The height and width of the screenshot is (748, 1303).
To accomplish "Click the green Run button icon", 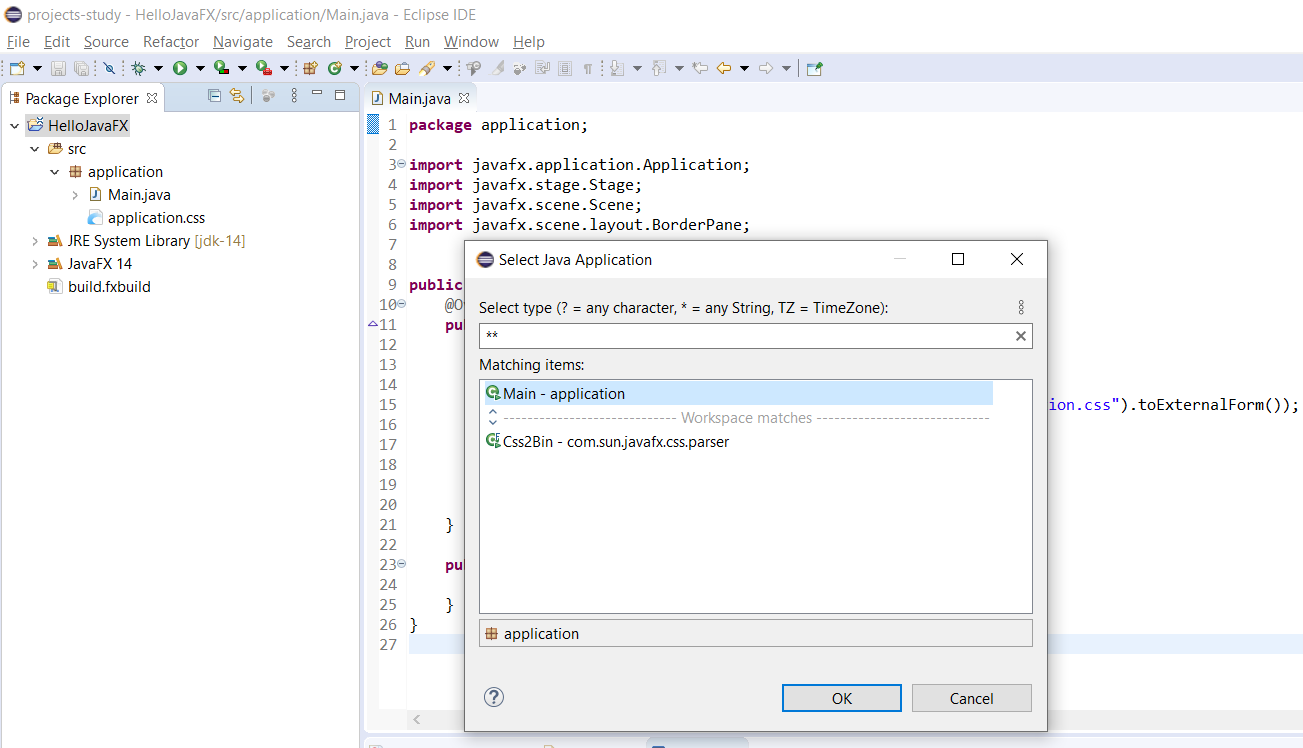I will pos(180,68).
